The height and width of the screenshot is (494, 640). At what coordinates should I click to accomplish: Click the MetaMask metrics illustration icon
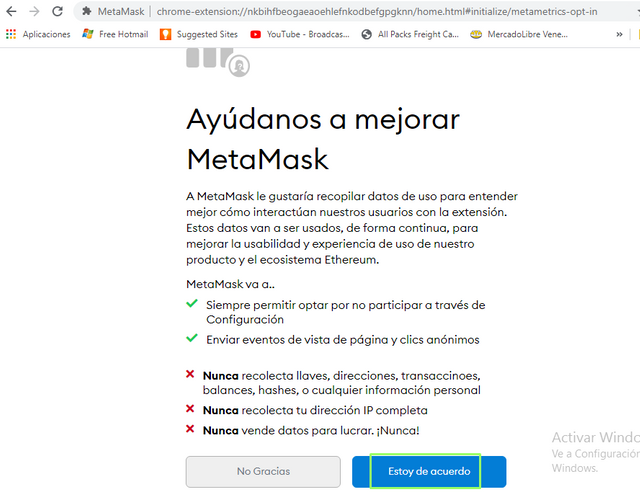tap(218, 62)
